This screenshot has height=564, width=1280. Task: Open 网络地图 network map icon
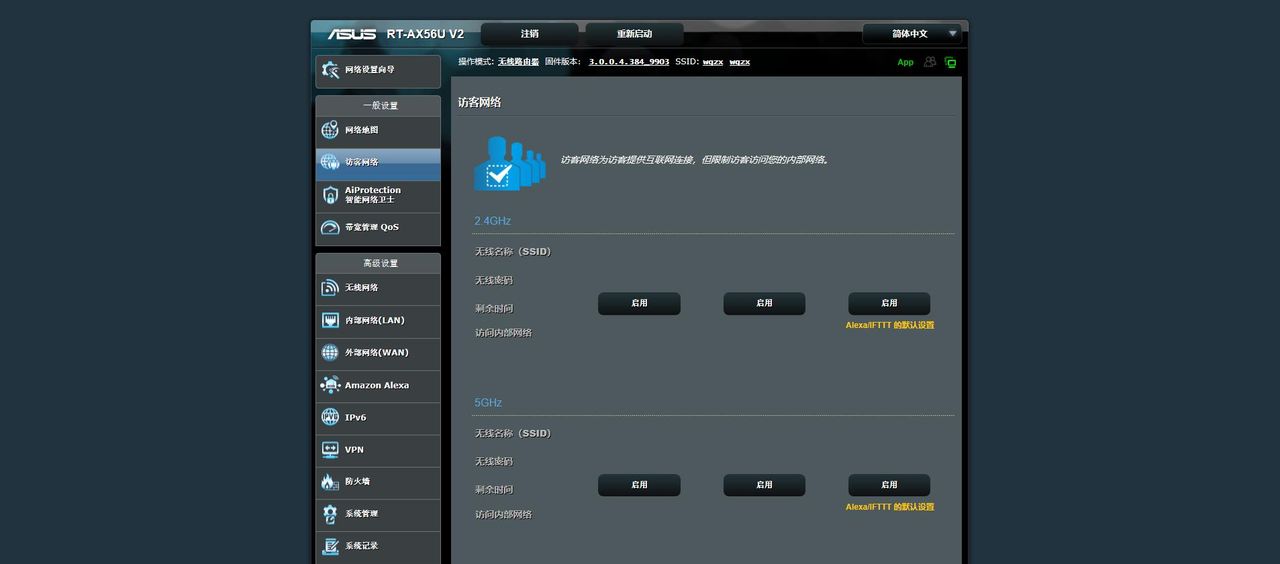click(330, 130)
